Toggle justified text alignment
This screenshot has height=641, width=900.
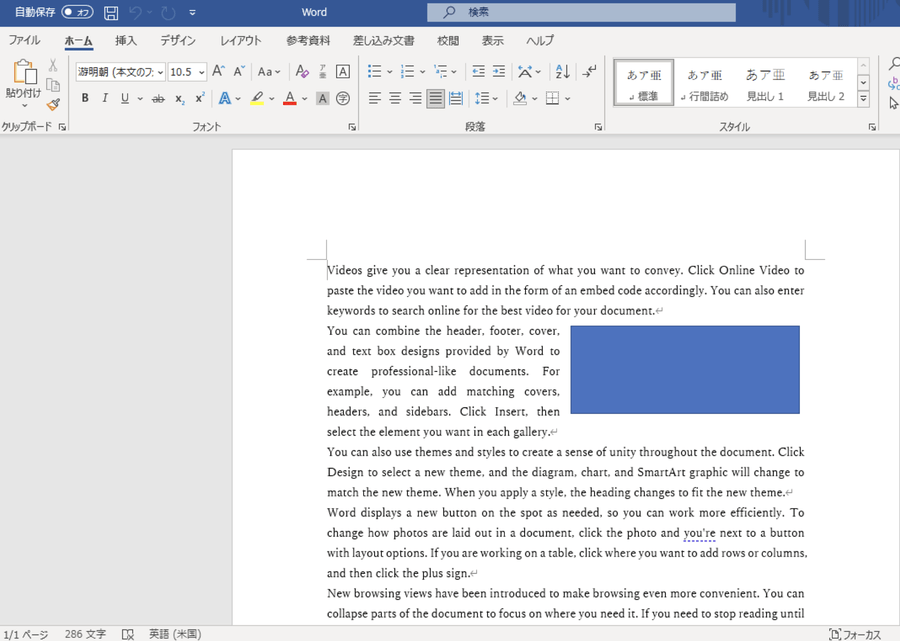coord(435,99)
